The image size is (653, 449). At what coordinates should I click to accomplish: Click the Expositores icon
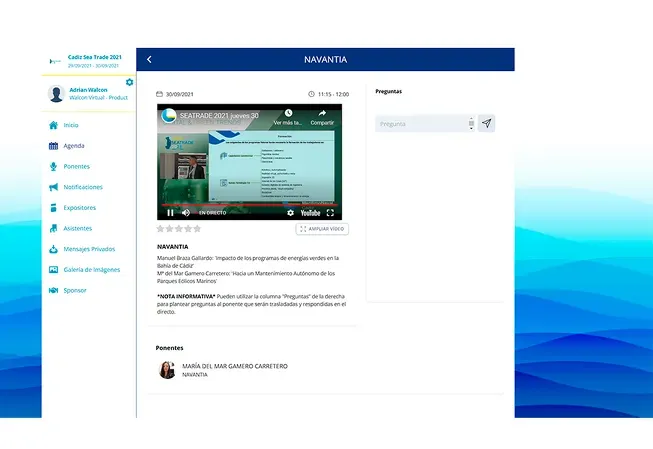click(53, 207)
